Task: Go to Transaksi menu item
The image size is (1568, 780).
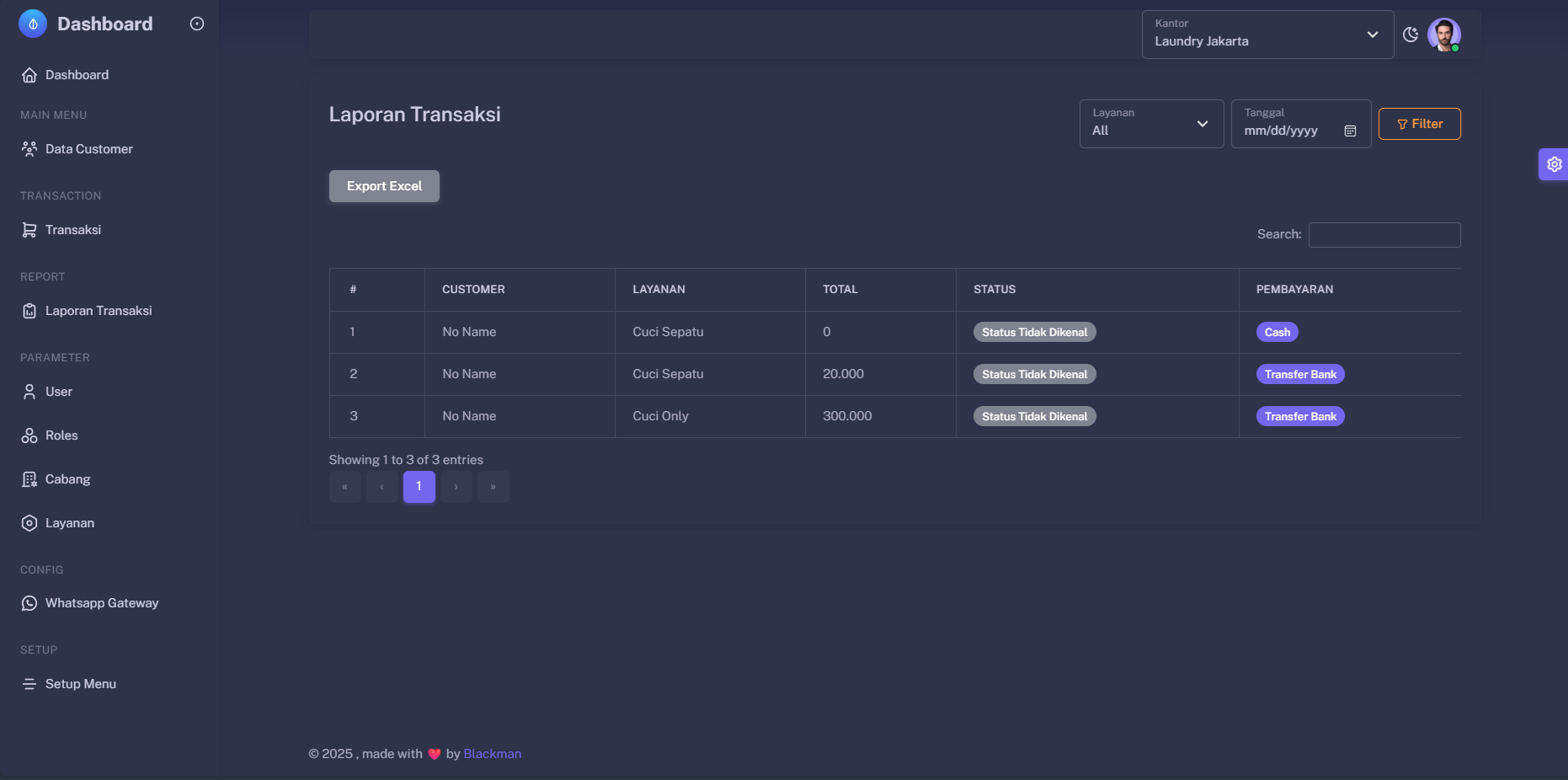Action: [72, 230]
